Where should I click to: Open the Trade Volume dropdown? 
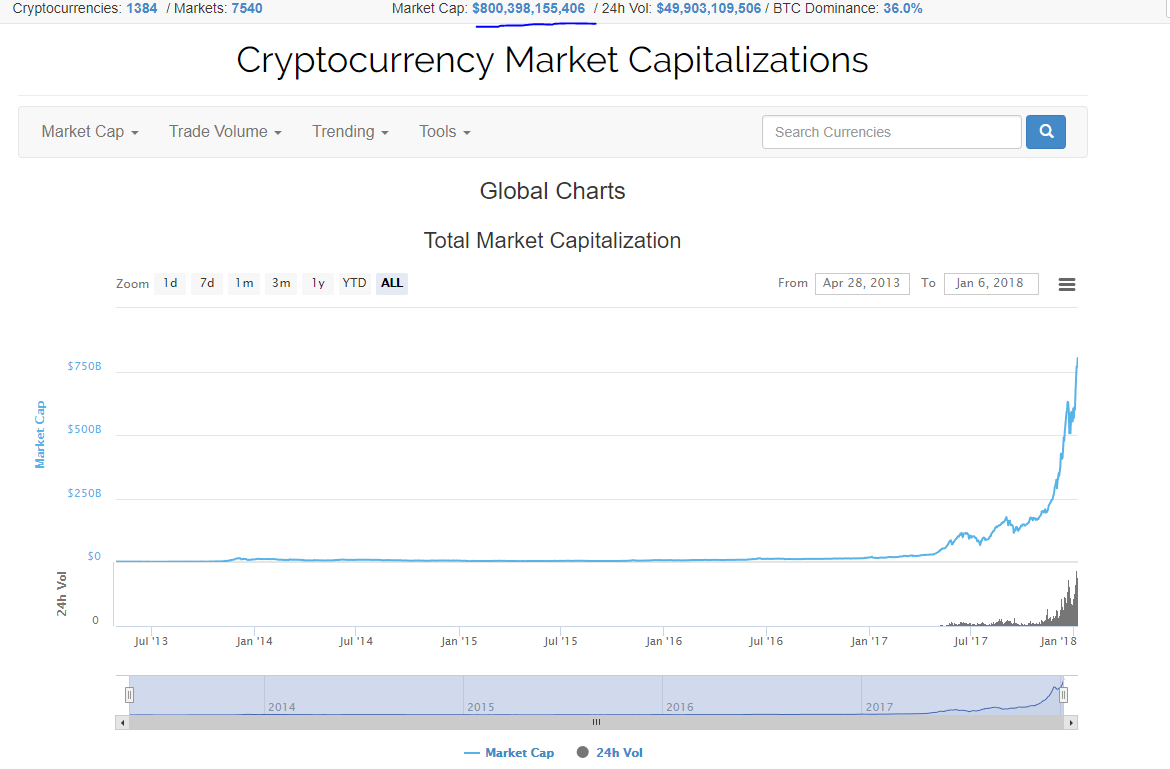[x=225, y=132]
